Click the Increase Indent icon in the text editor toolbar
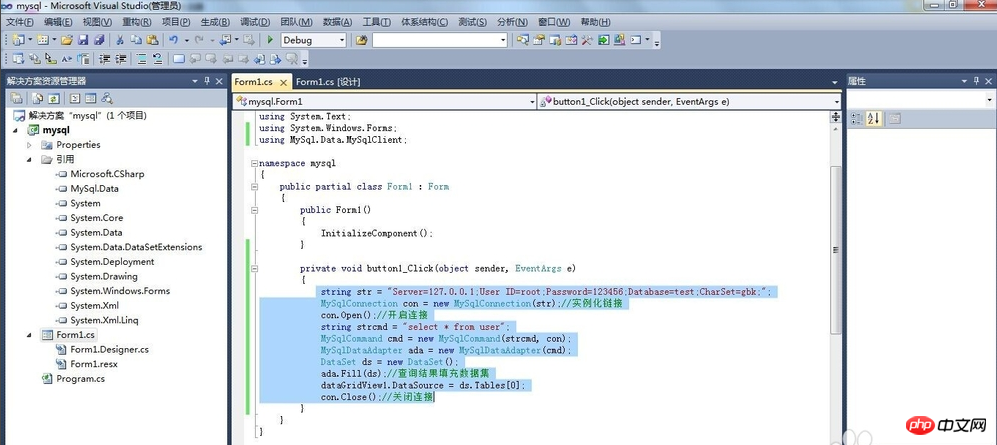This screenshot has height=445, width=997. [120, 59]
